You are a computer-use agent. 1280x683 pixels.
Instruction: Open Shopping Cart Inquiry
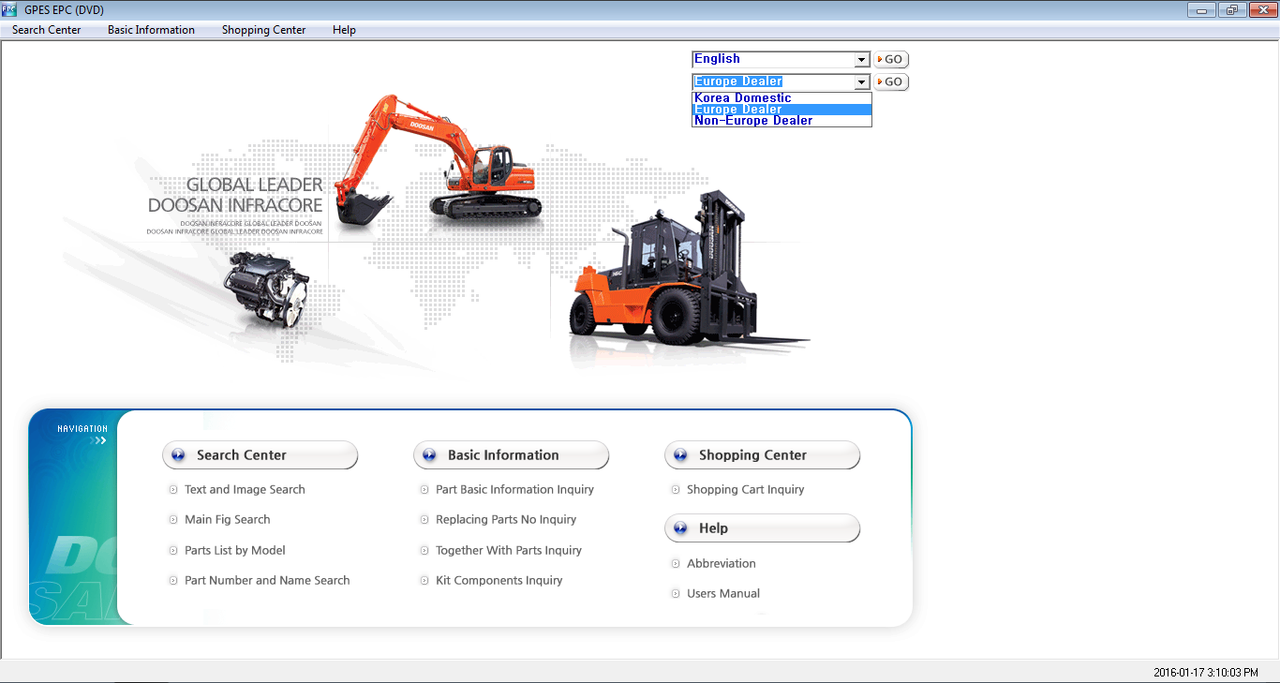pos(746,490)
